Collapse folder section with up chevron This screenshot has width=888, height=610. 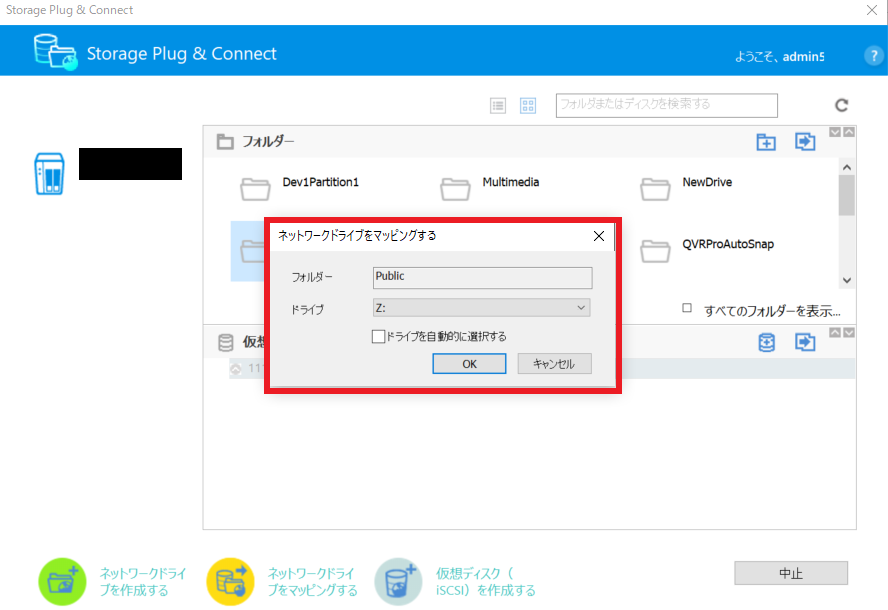click(x=849, y=132)
